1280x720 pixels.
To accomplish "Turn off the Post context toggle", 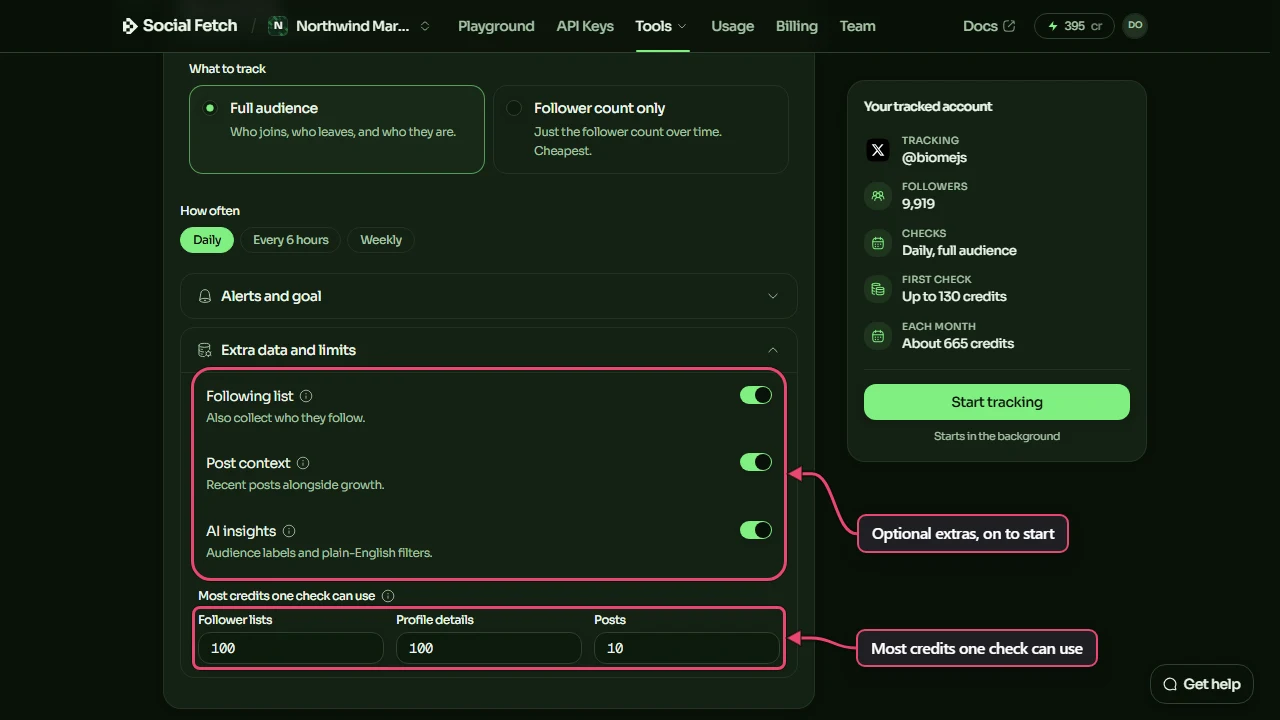I will coord(756,462).
